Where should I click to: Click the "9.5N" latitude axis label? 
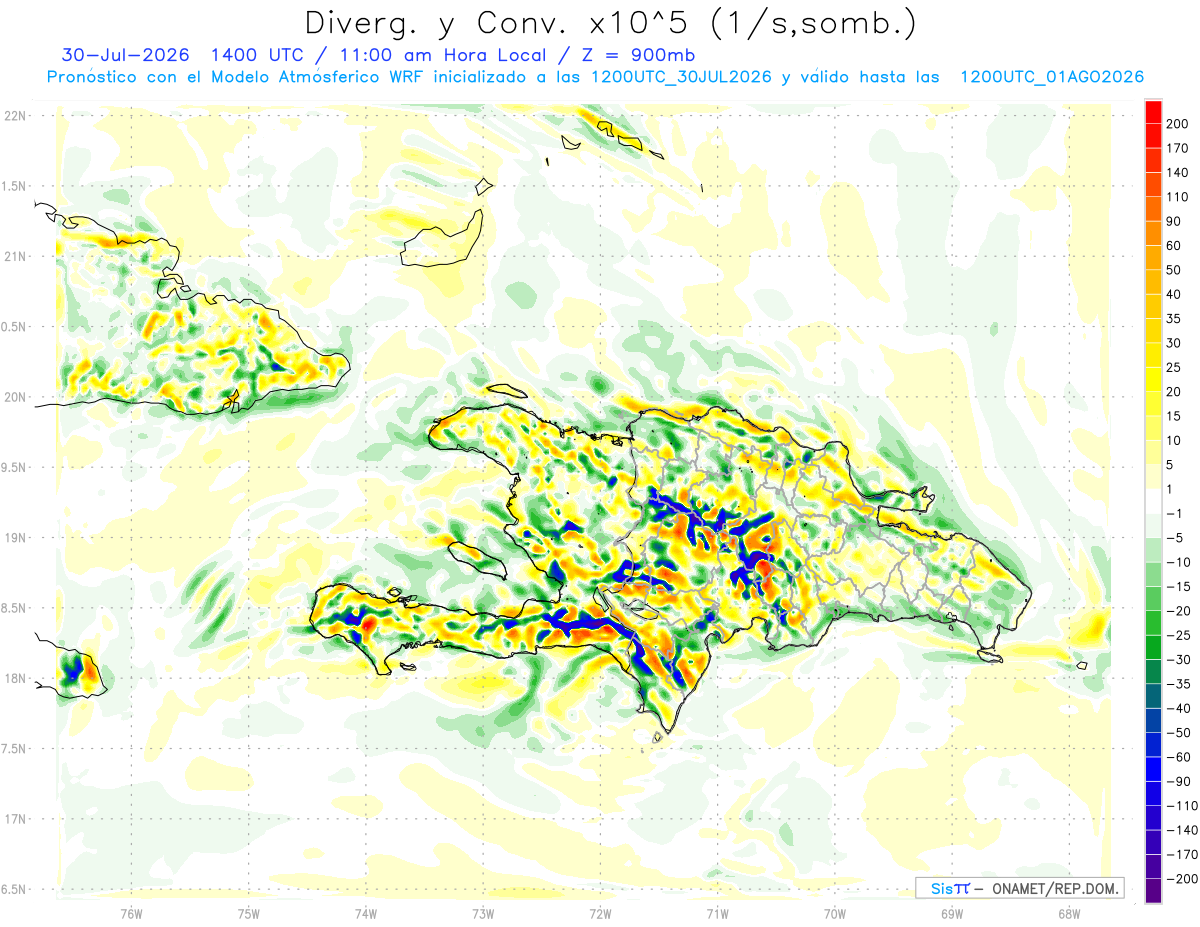pyautogui.click(x=15, y=467)
